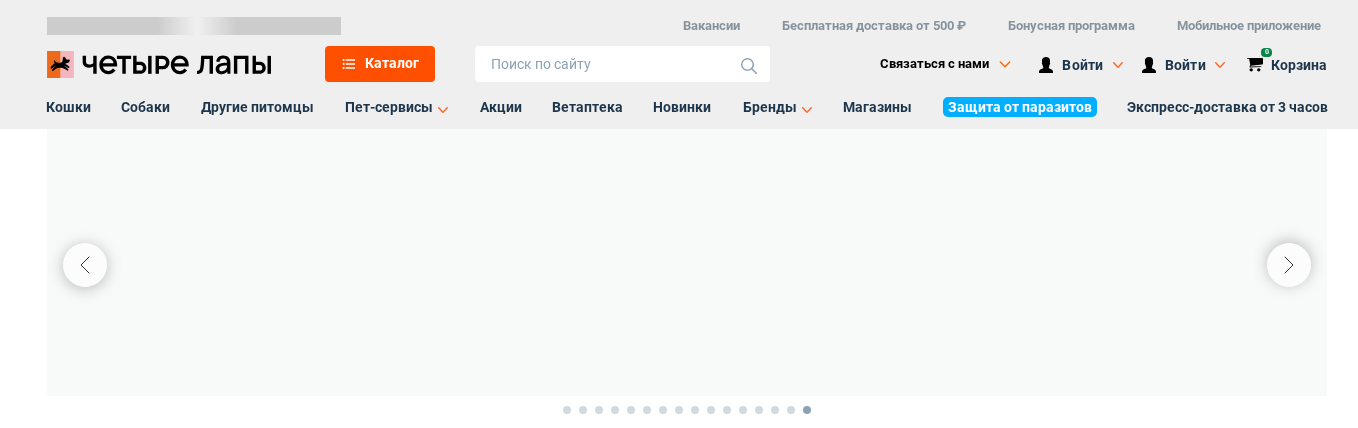Click the magnifier search icon
The width and height of the screenshot is (1358, 428).
748,65
